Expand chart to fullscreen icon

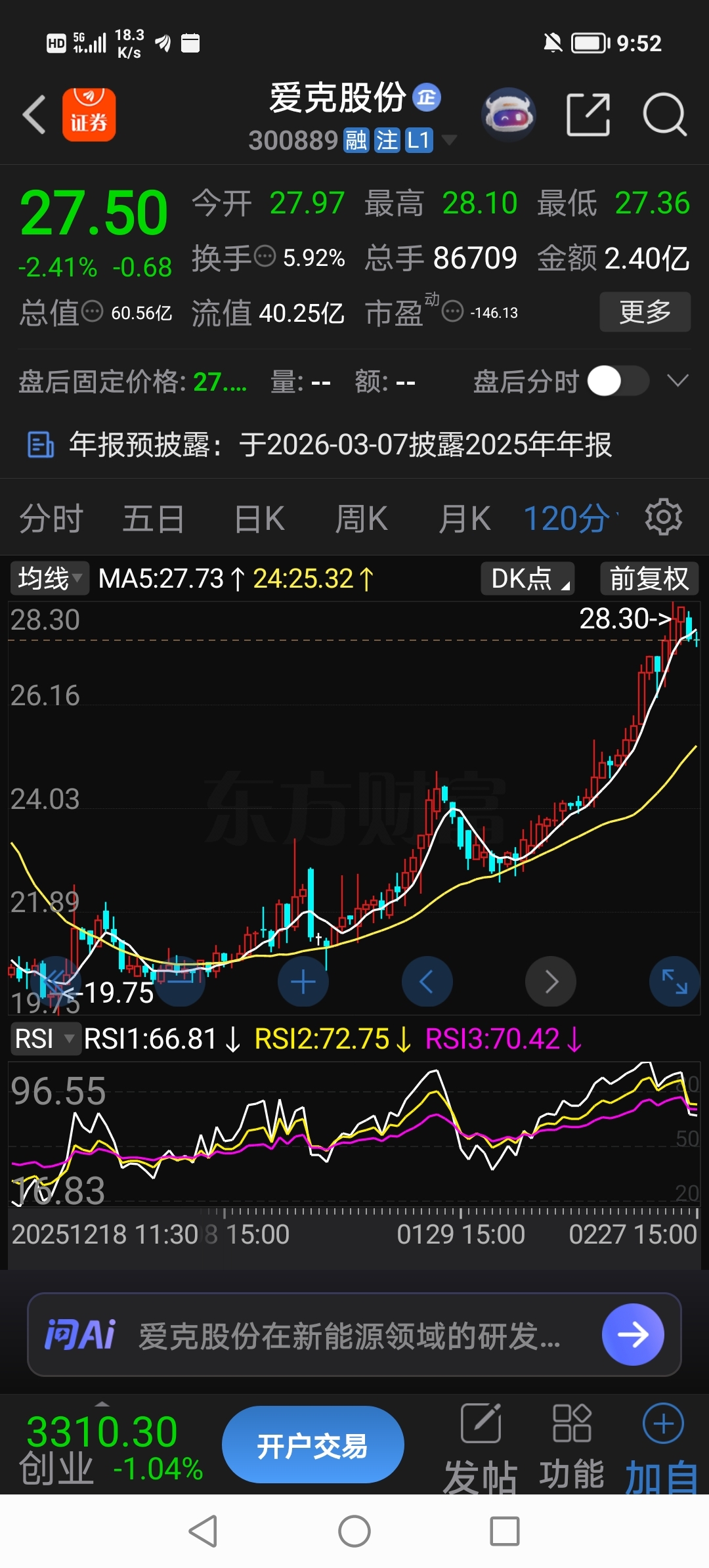[674, 982]
